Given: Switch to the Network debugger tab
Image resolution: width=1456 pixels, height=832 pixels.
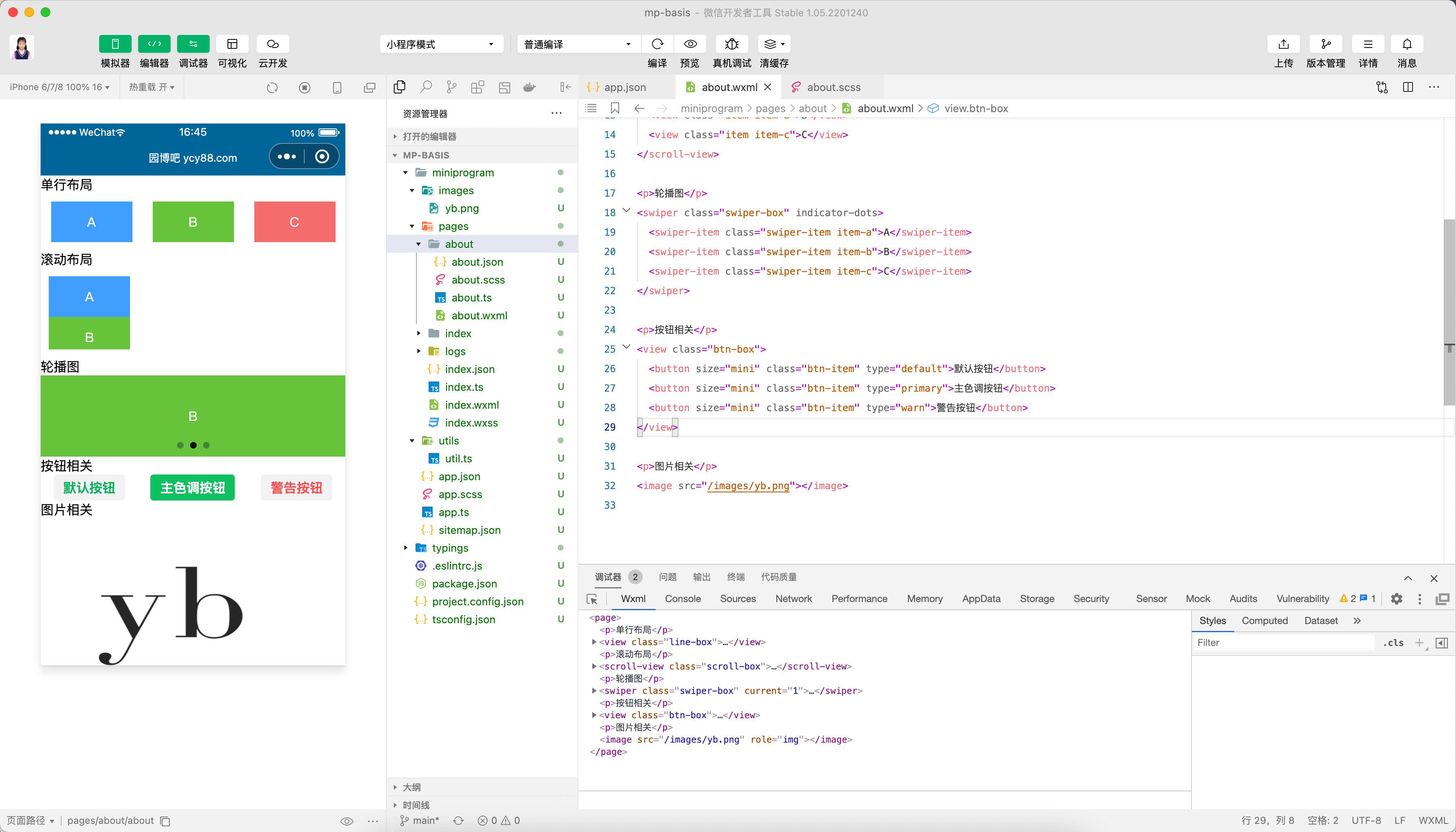Looking at the screenshot, I should [x=793, y=598].
